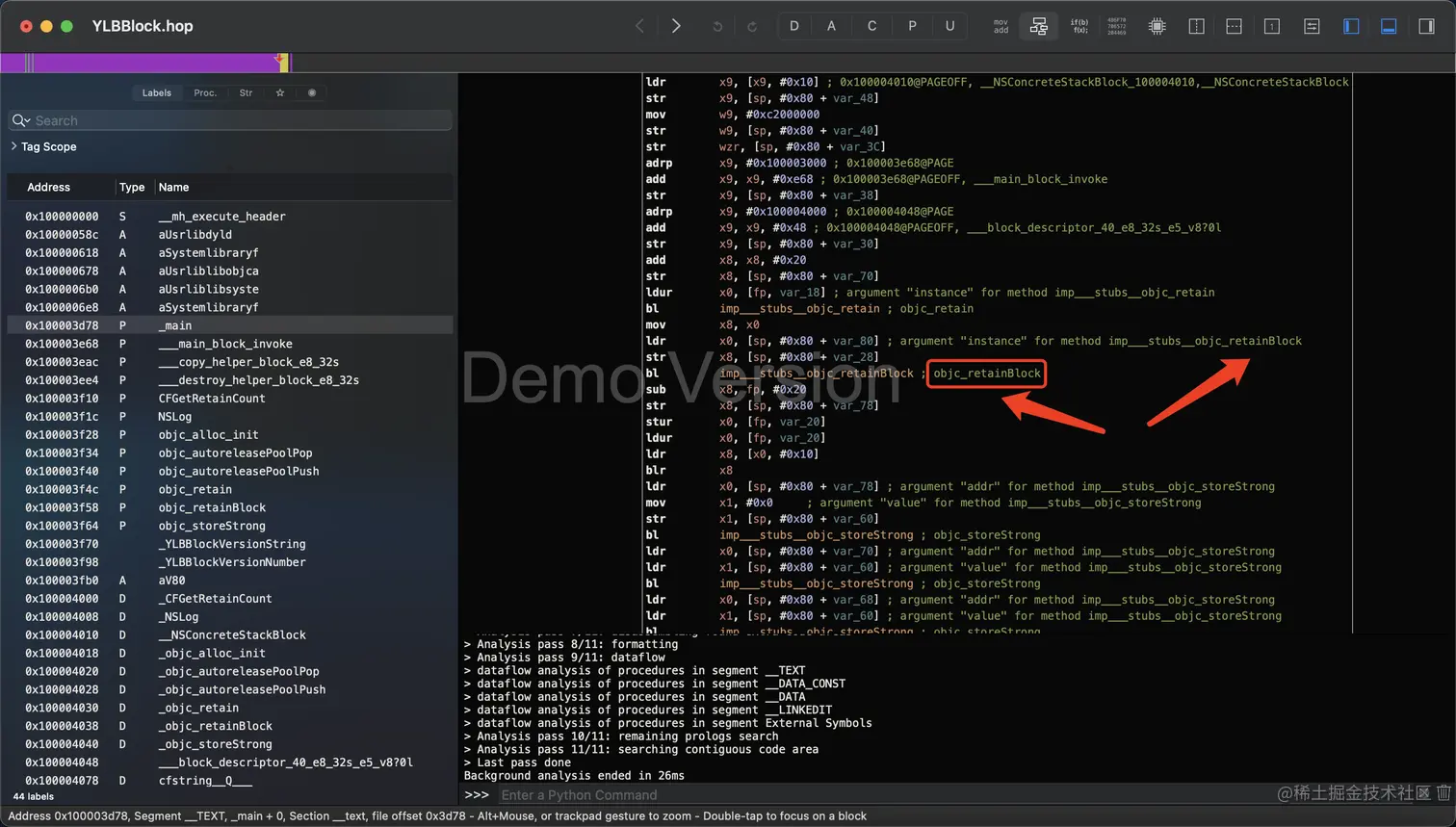1456x827 pixels.
Task: Switch to the Labels tab
Action: (157, 93)
